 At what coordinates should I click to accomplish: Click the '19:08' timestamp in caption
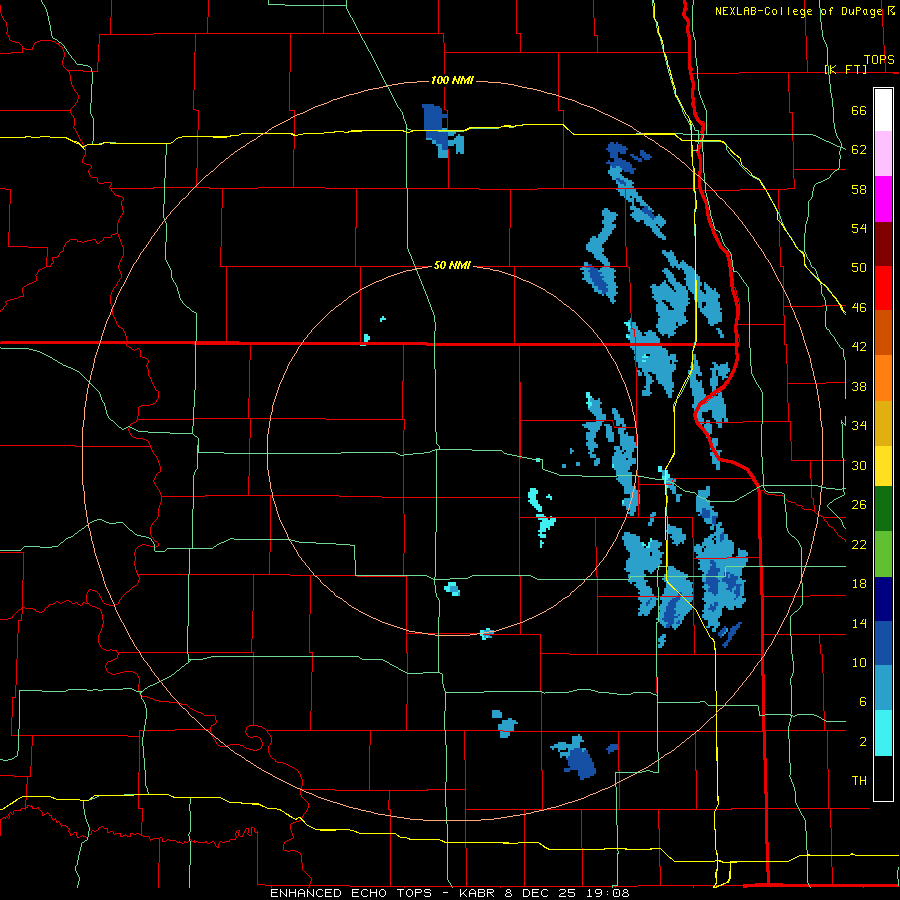click(607, 893)
